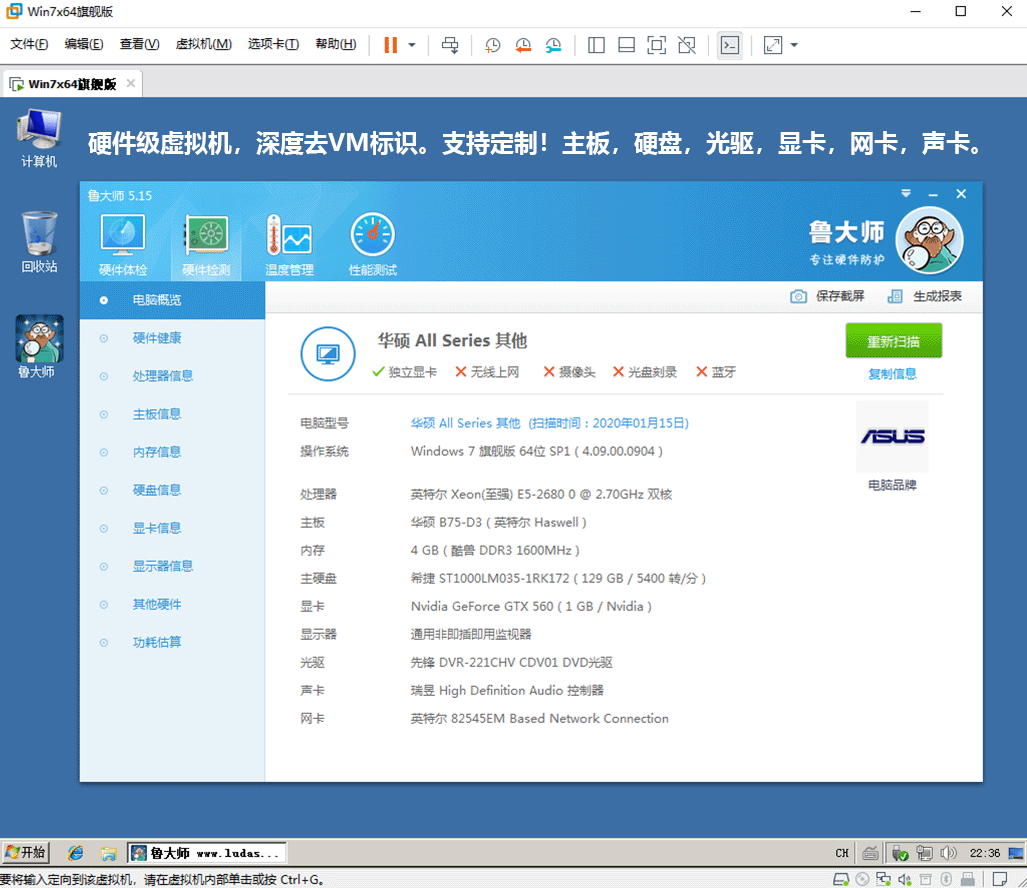The width and height of the screenshot is (1027, 888).
Task: Toggle the VMware sidebar library view
Action: coord(596,45)
